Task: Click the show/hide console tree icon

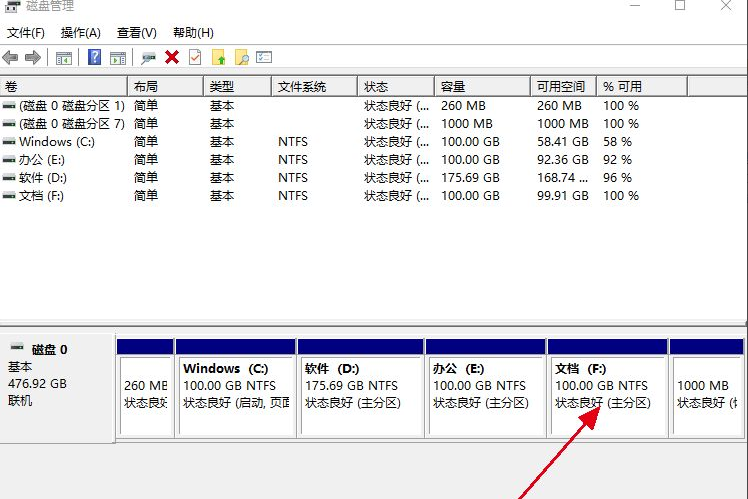Action: point(64,58)
